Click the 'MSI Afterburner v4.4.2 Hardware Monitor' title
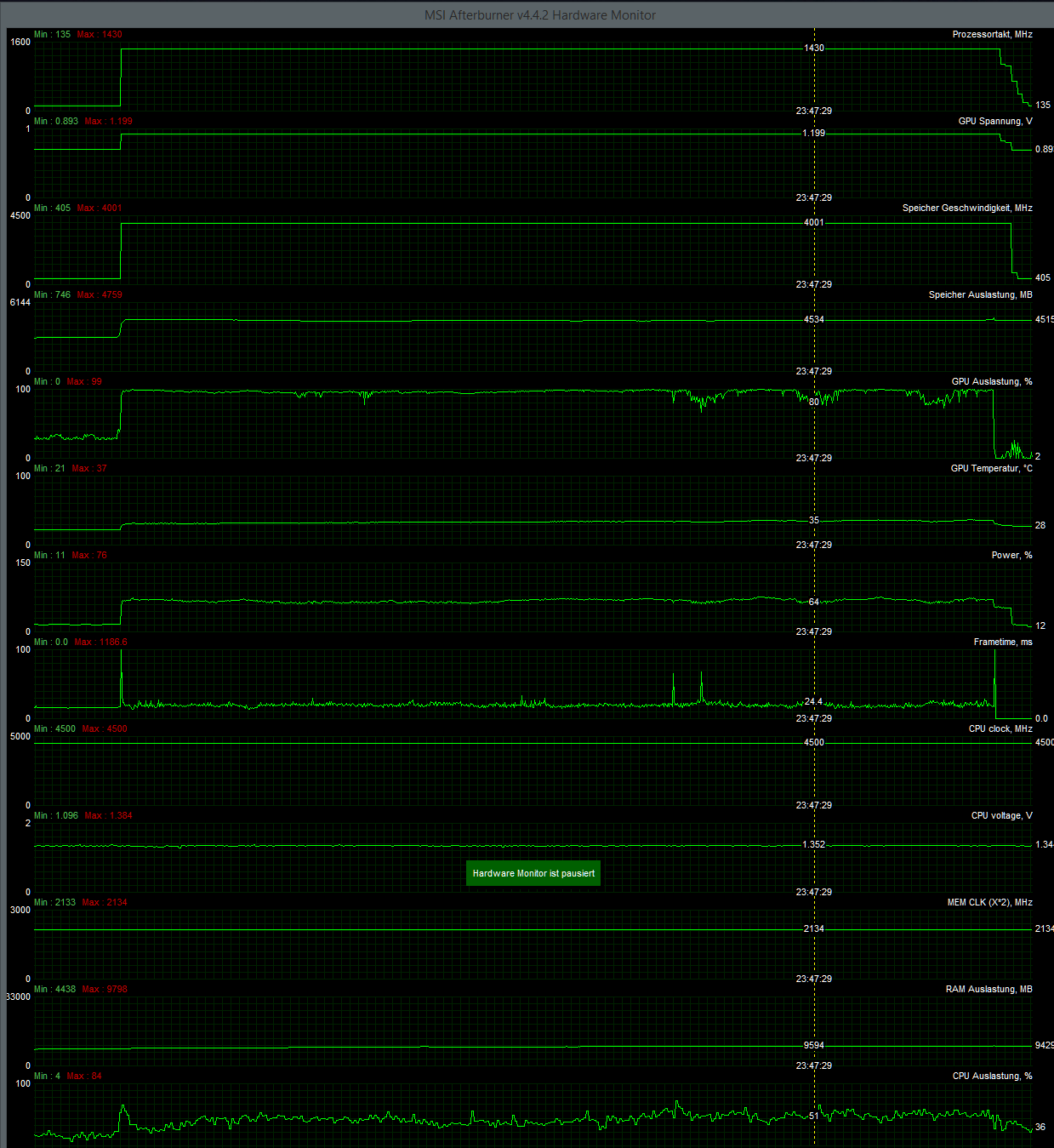The image size is (1054, 1148). 540,15
